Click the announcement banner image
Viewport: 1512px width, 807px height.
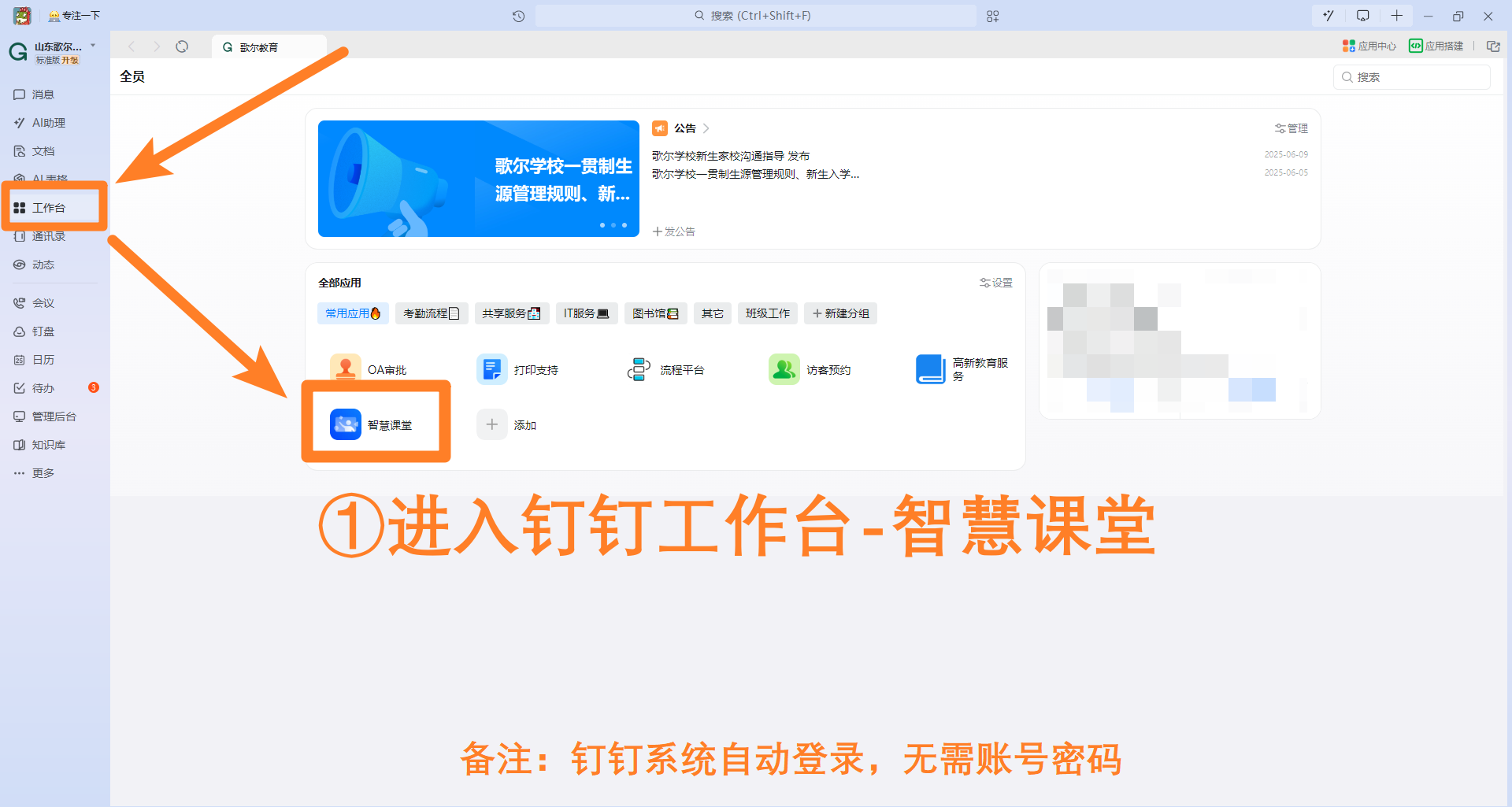tap(479, 179)
